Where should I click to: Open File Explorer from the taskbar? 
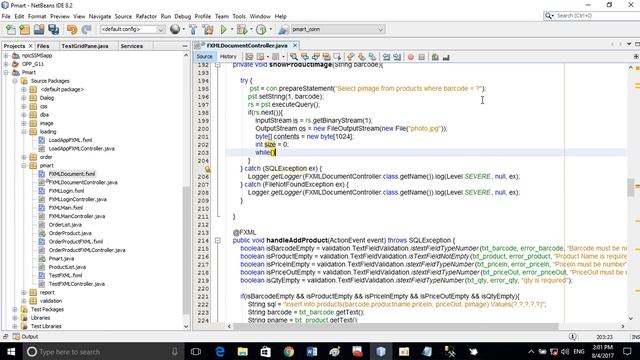[243, 351]
